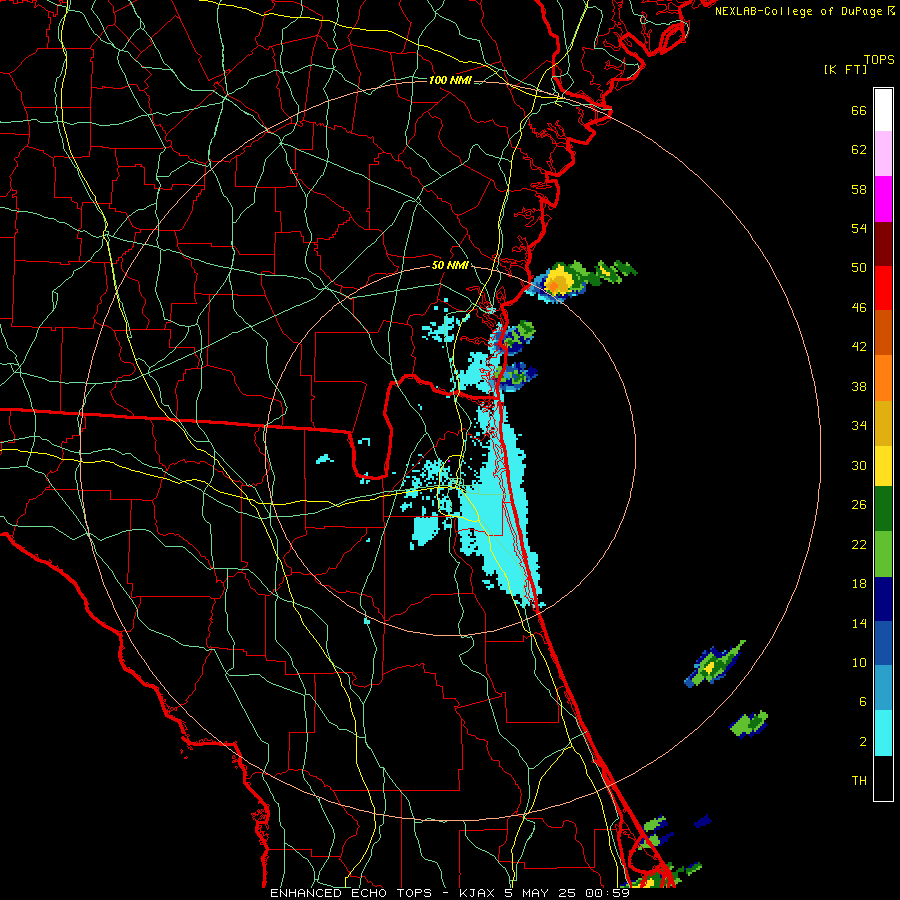Click the 30 legend value
Image resolution: width=900 pixels, height=900 pixels.
coord(859,465)
